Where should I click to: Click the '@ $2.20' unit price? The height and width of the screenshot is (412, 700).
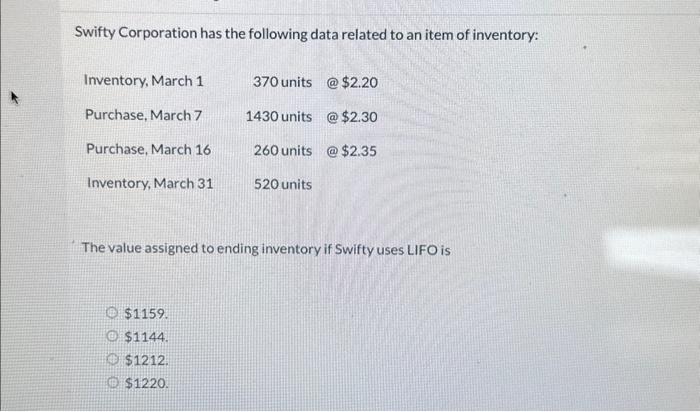352,80
